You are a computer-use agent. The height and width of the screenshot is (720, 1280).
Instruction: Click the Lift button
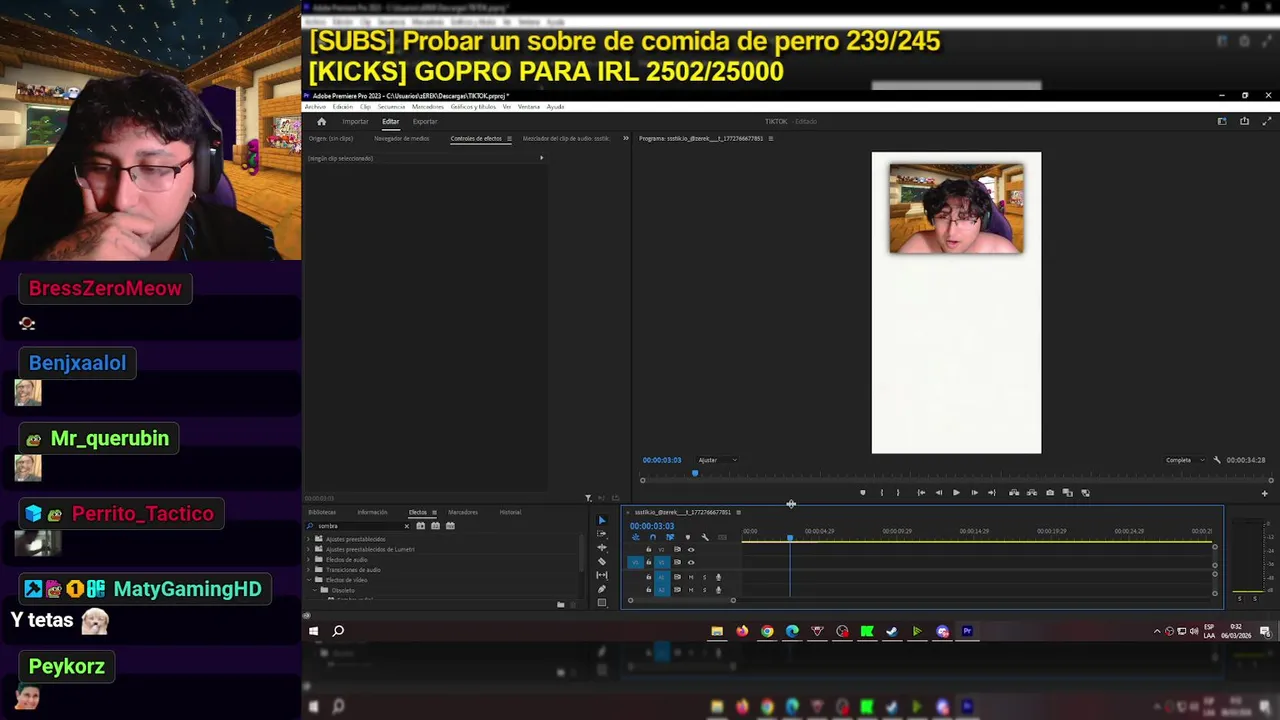click(x=1014, y=492)
